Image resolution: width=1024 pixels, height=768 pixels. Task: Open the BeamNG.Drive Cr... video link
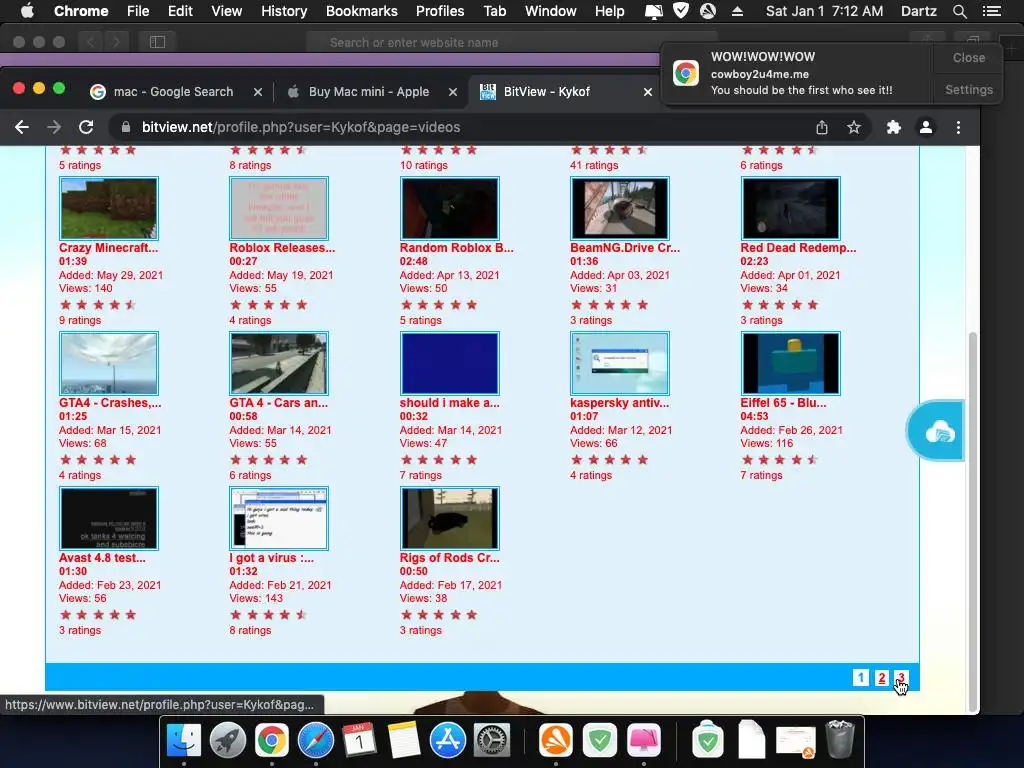point(625,248)
